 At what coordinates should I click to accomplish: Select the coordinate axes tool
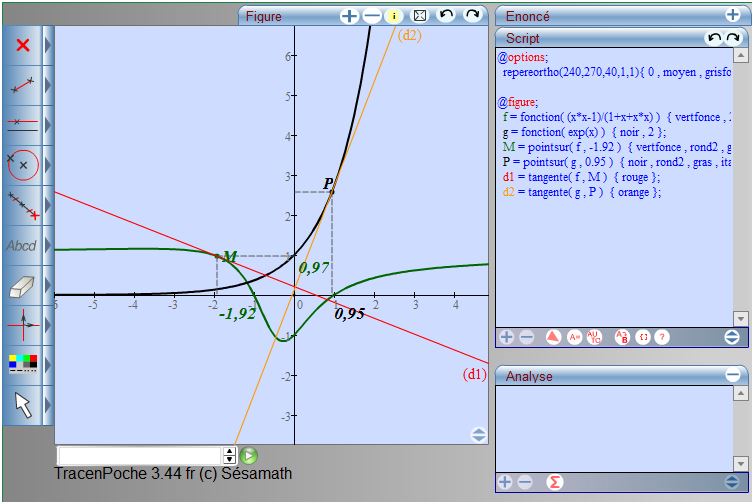[23, 325]
